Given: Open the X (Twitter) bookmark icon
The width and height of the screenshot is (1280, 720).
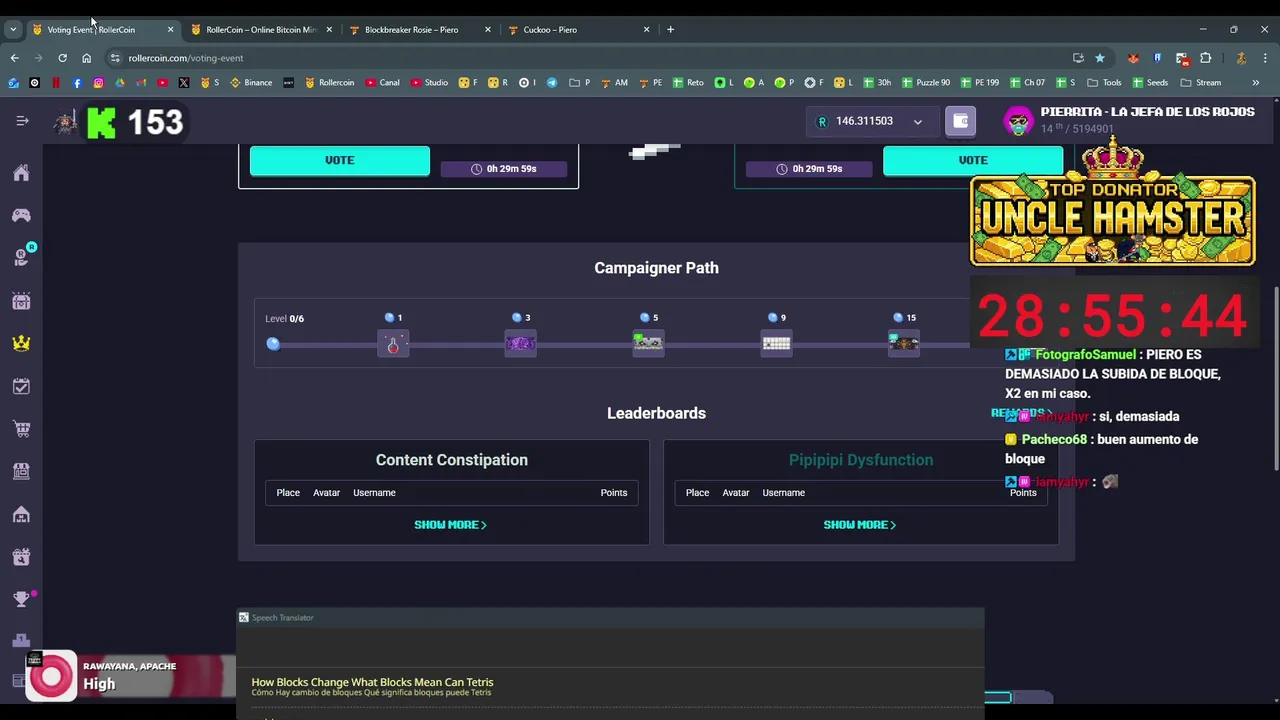Looking at the screenshot, I should tap(183, 83).
